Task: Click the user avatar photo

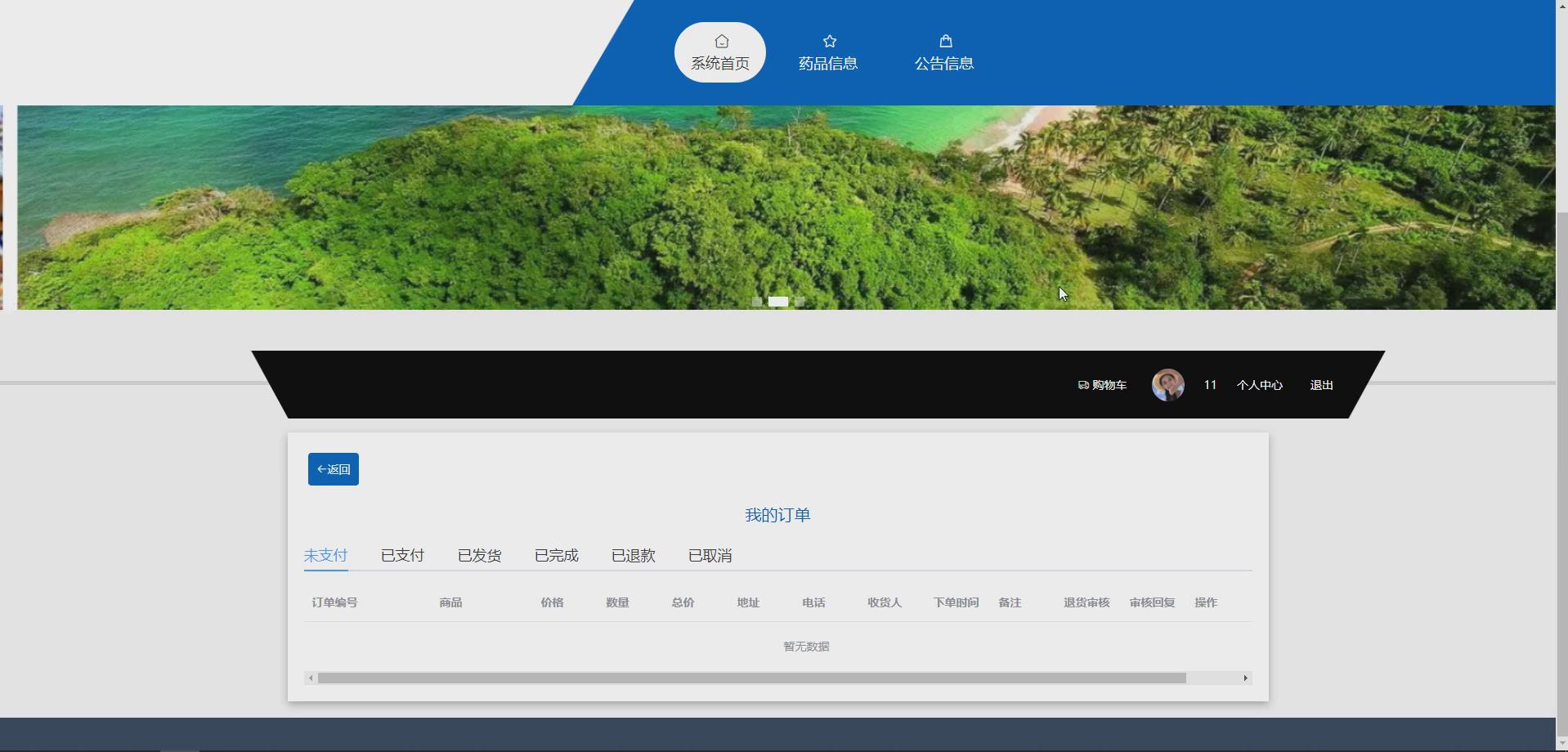Action: (x=1168, y=385)
